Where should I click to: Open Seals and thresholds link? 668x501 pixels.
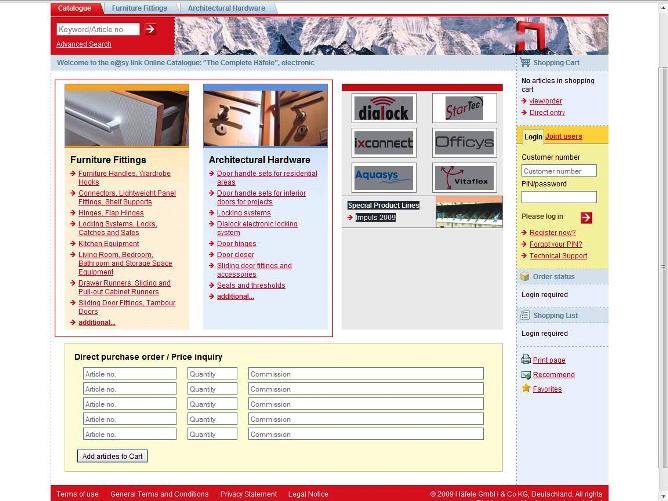click(x=251, y=285)
